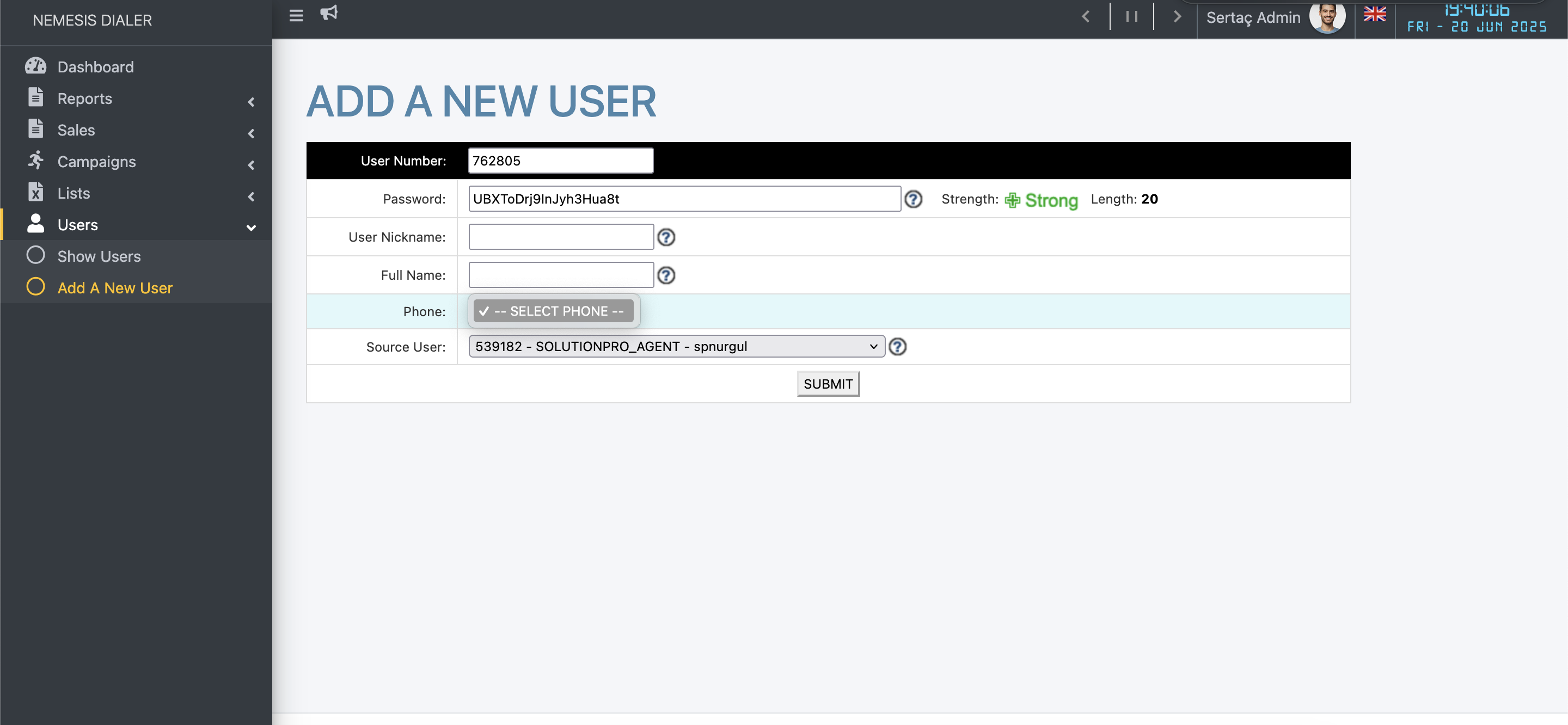
Task: Open Show Users page
Action: pos(99,257)
